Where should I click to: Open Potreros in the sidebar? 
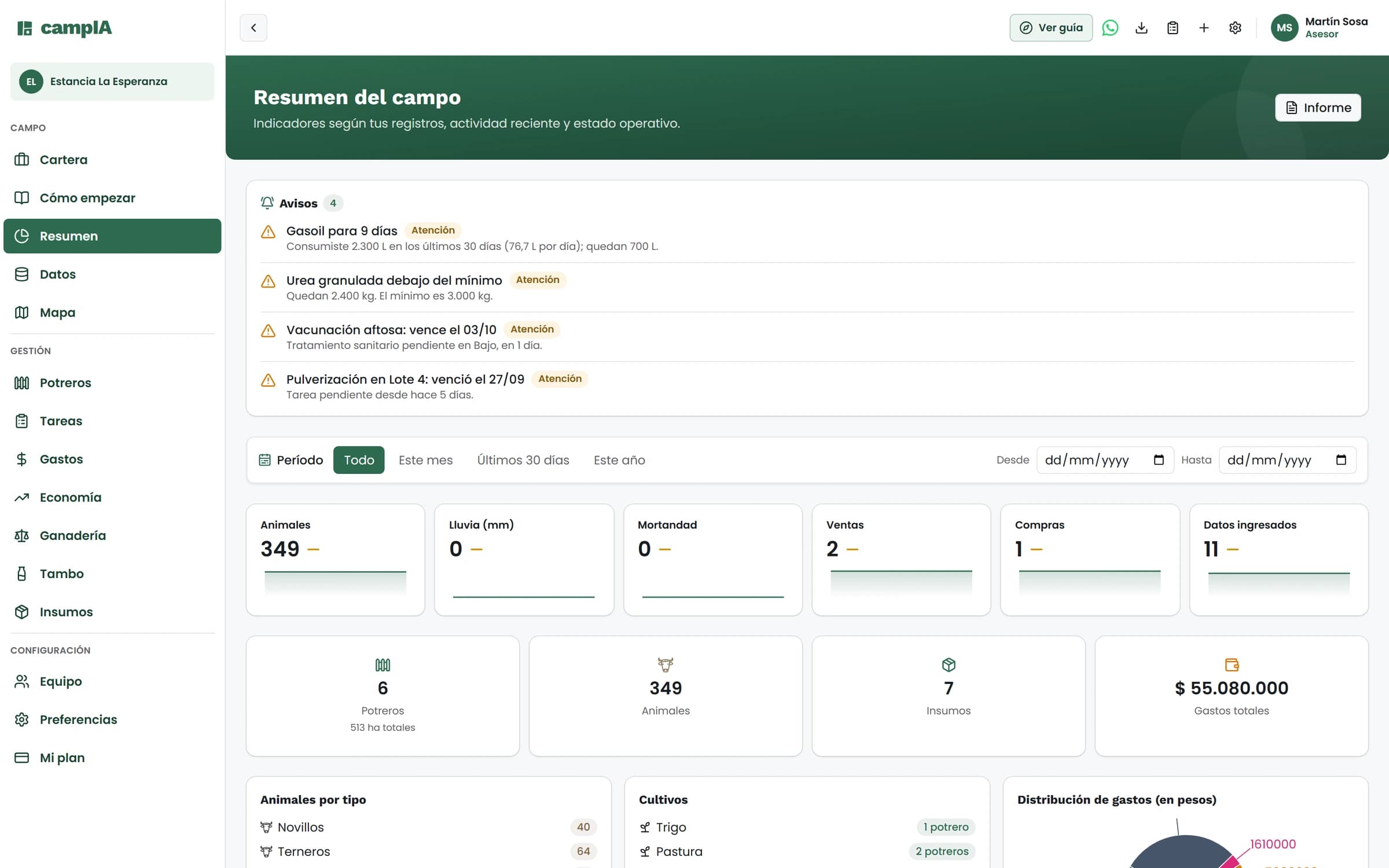coord(112,382)
